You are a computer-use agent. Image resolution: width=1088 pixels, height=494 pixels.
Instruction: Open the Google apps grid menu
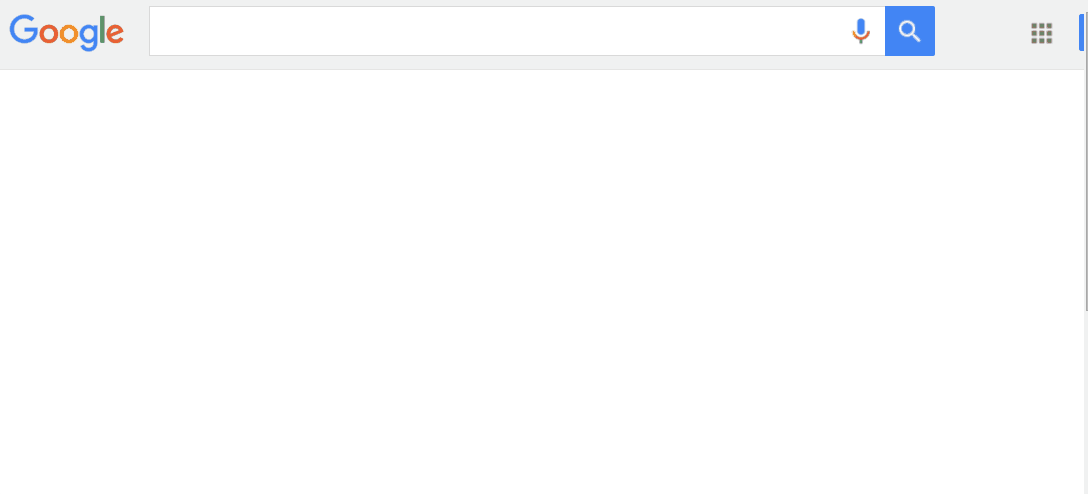pyautogui.click(x=1042, y=33)
